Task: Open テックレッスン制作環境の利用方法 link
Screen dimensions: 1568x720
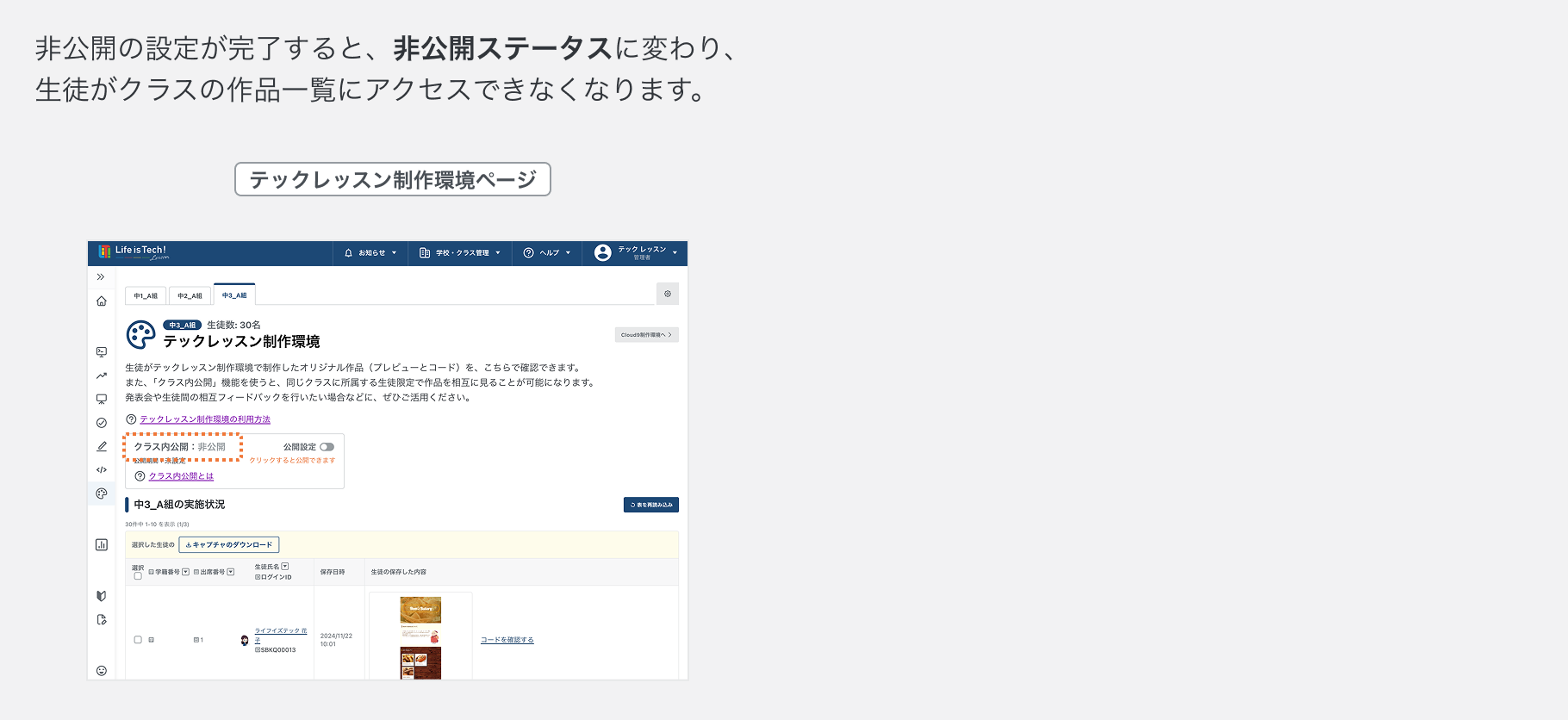Action: (205, 419)
